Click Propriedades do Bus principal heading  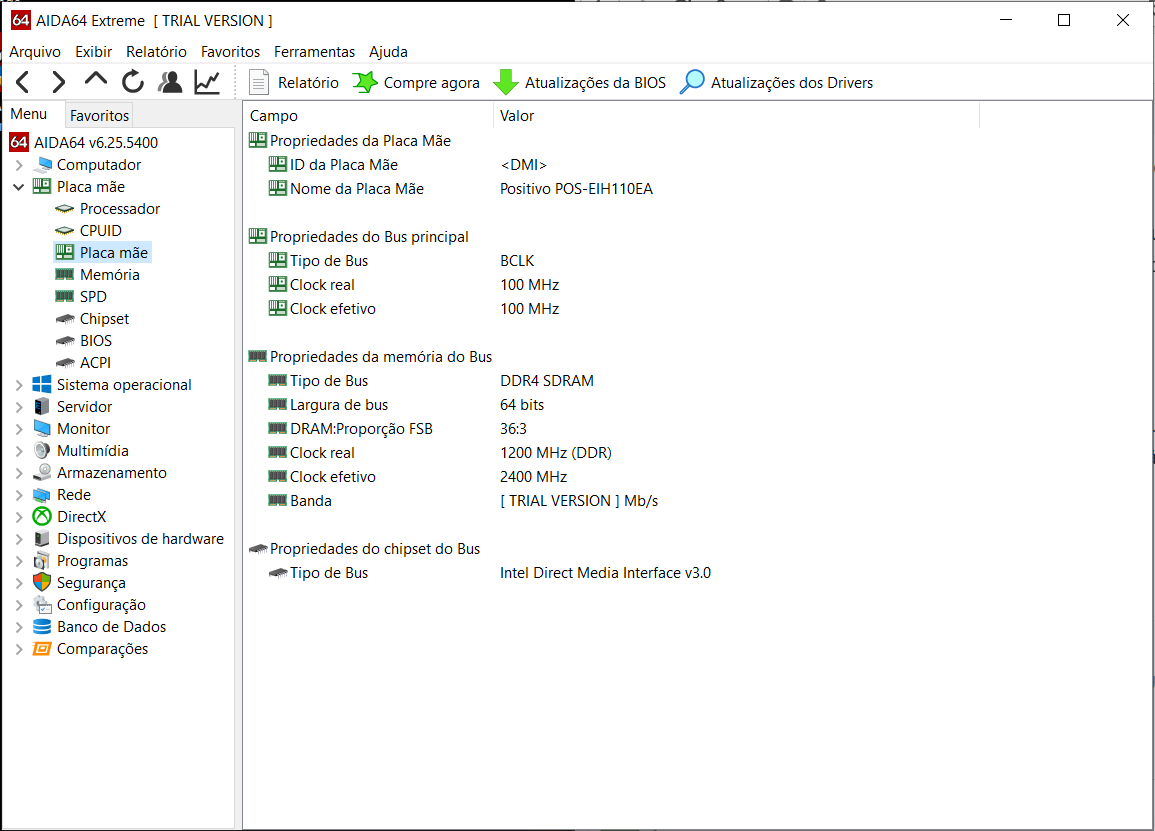(x=369, y=236)
